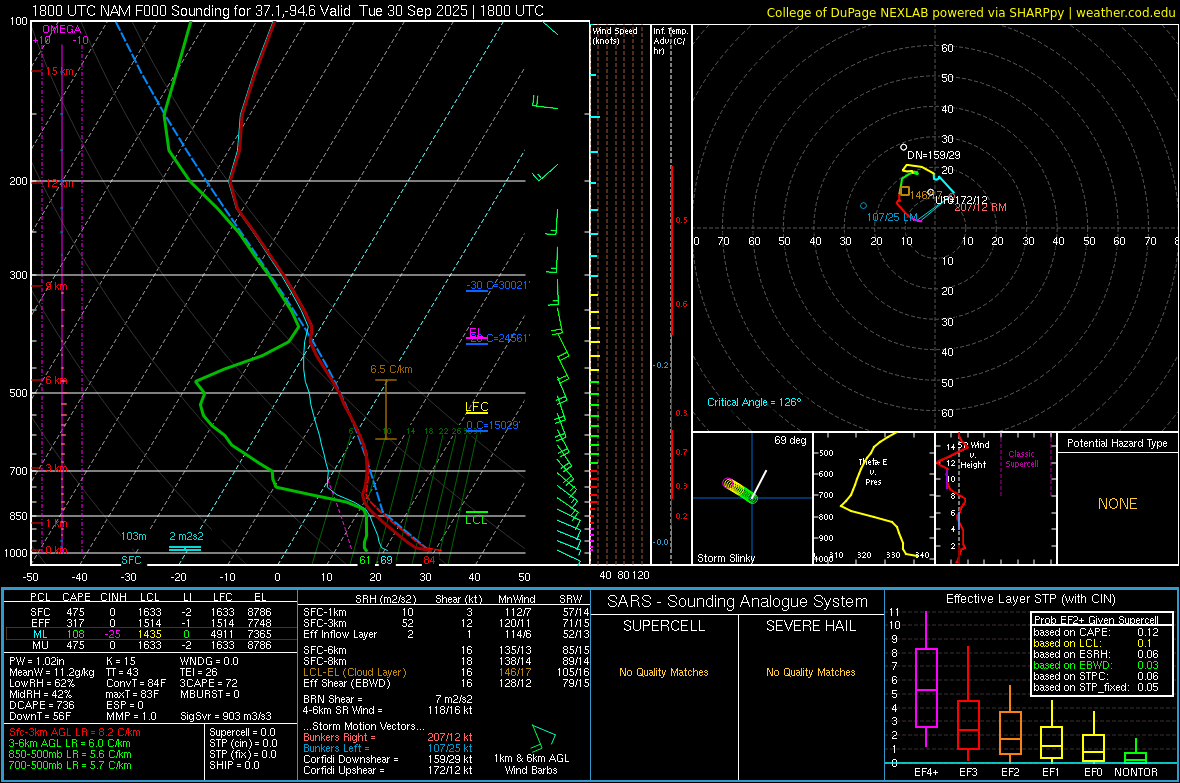Select the SFC-1km row in SRH table
This screenshot has height=783, width=1180.
(x=446, y=612)
